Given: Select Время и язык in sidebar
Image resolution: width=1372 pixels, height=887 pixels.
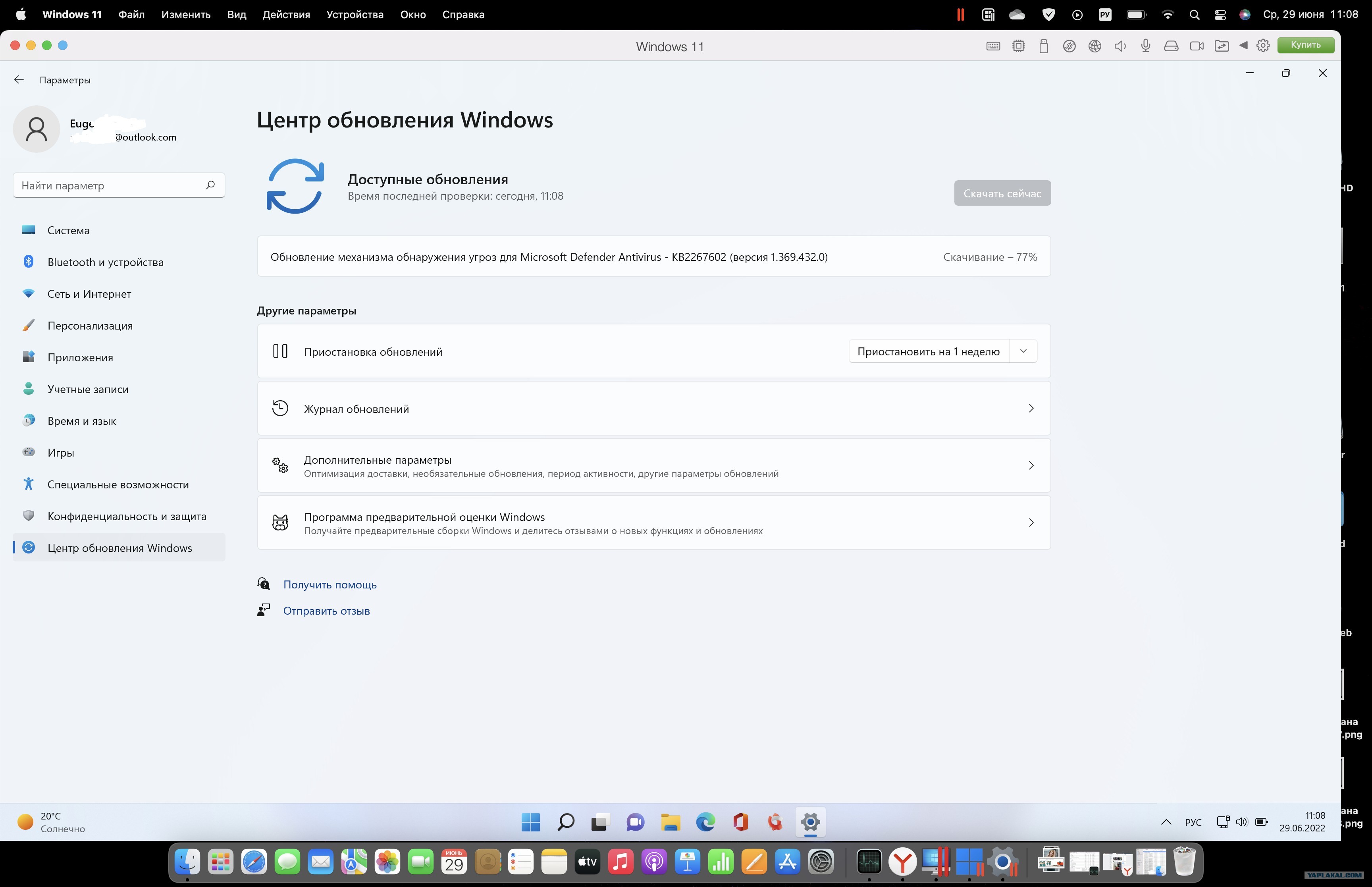Looking at the screenshot, I should [119, 421].
